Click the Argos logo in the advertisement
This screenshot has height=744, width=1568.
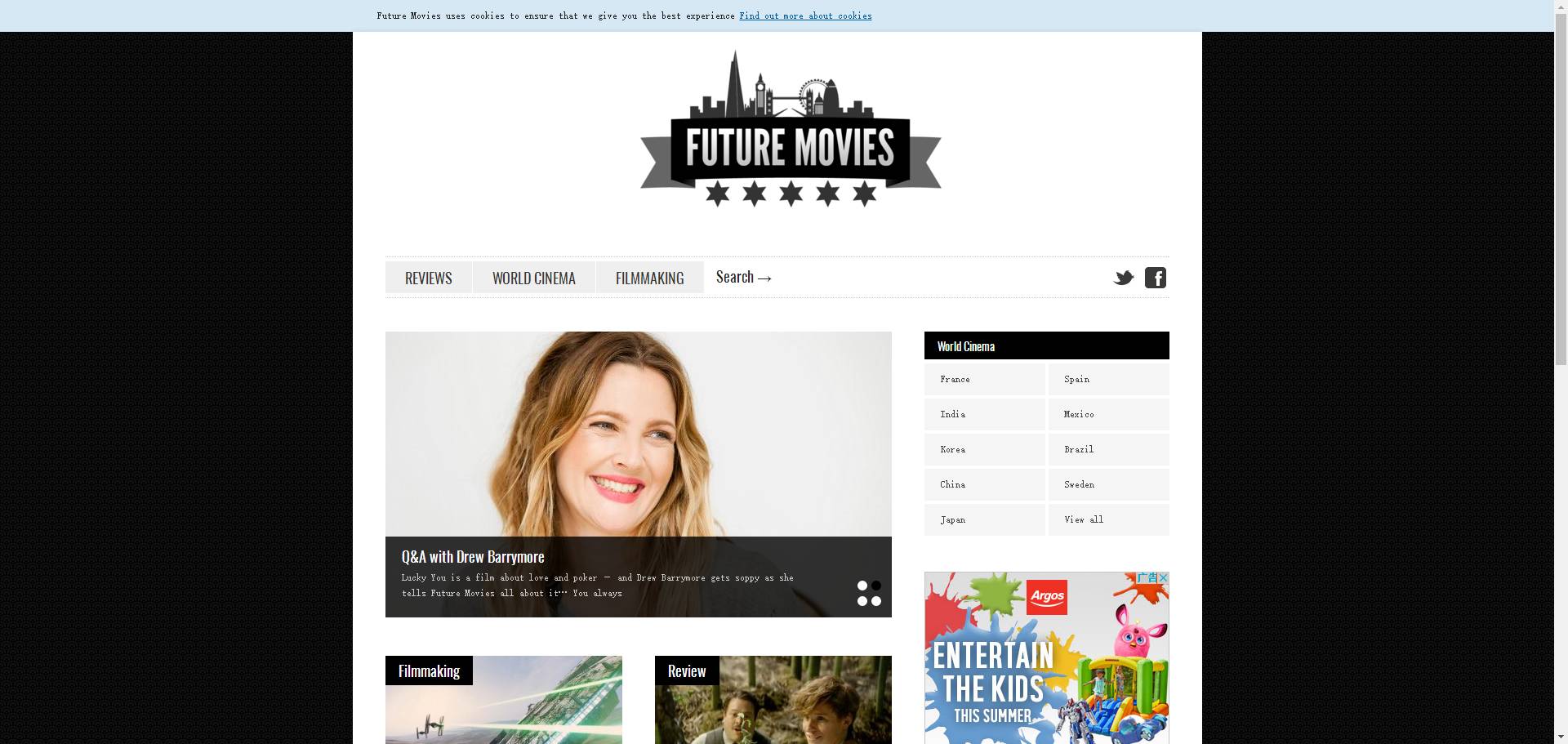pos(1047,596)
